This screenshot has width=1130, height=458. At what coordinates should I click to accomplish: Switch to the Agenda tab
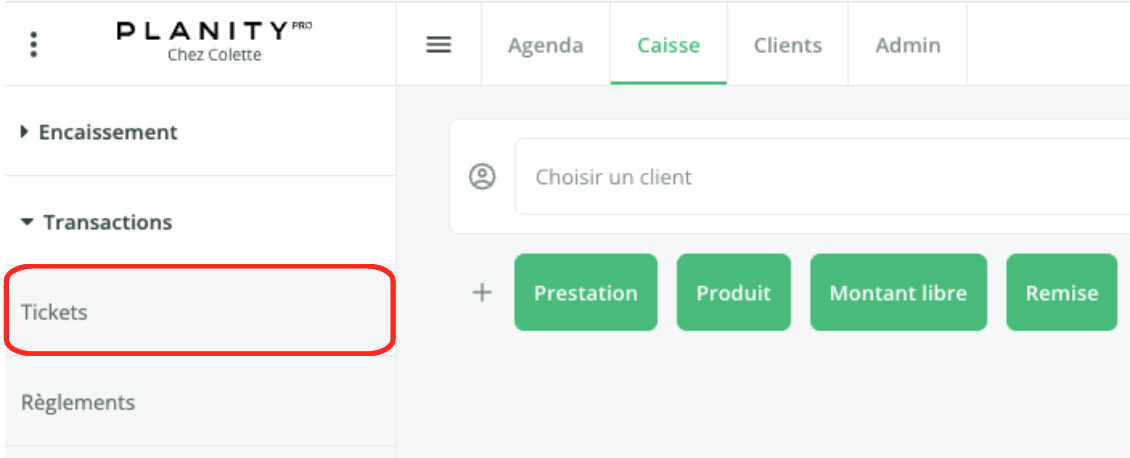click(546, 45)
